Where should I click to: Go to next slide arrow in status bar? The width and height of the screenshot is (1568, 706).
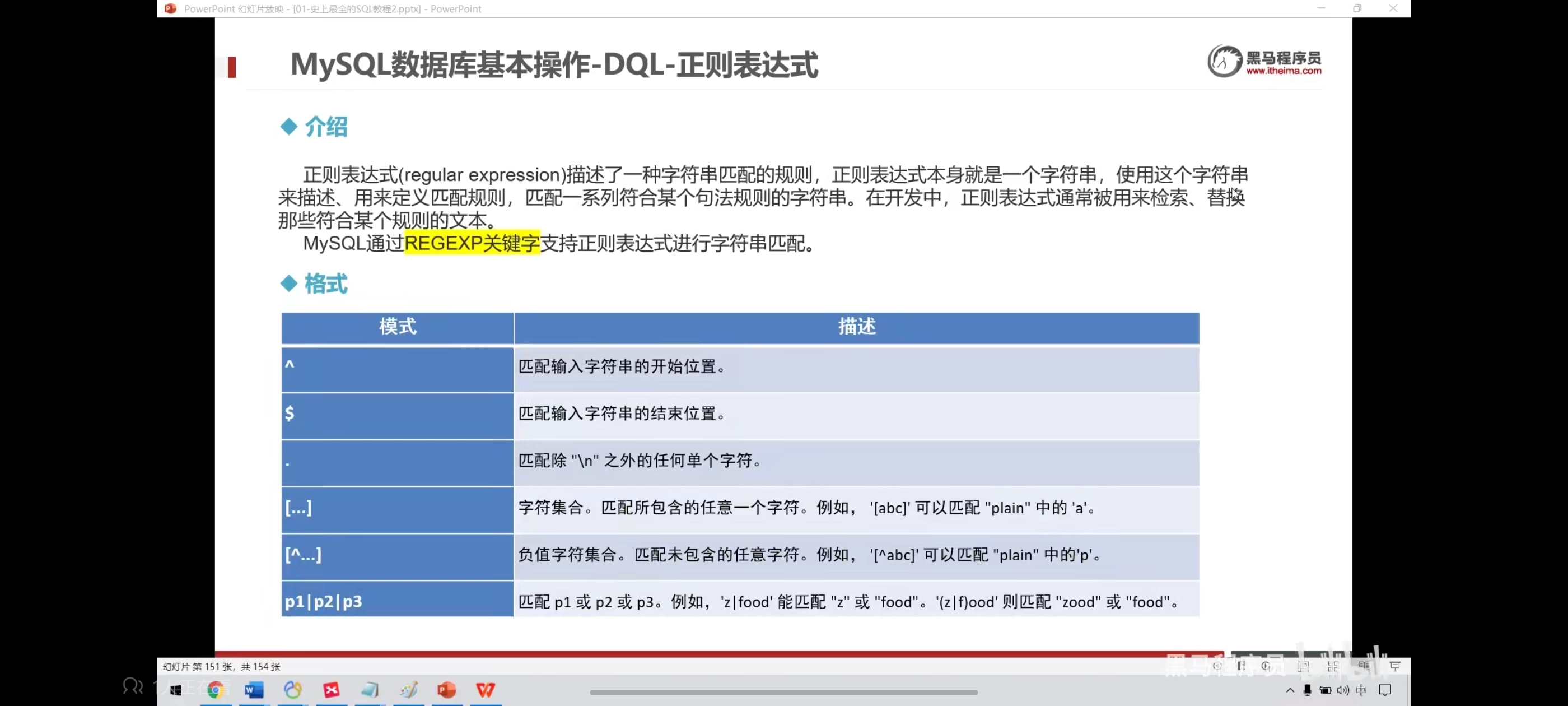pos(1266,666)
